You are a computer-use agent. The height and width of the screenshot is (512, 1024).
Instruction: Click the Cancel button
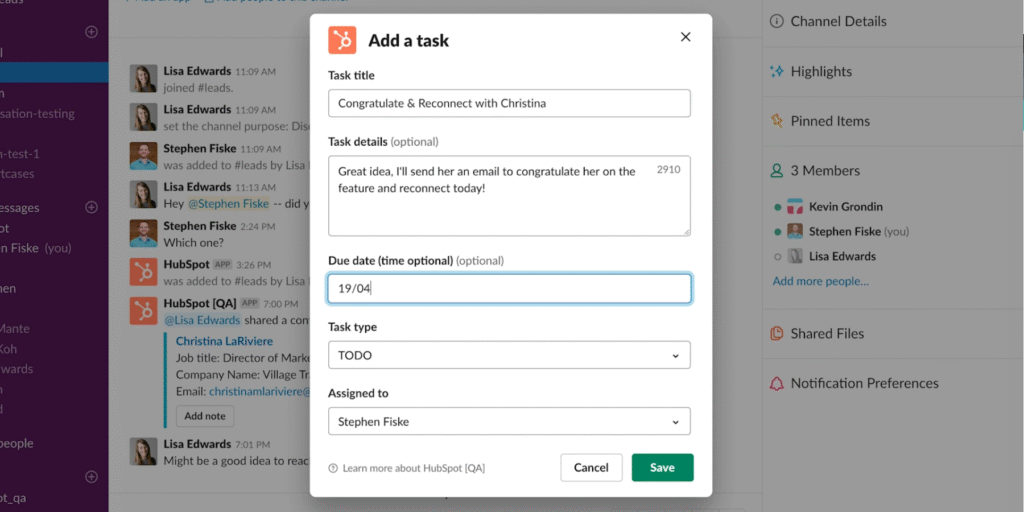click(591, 468)
